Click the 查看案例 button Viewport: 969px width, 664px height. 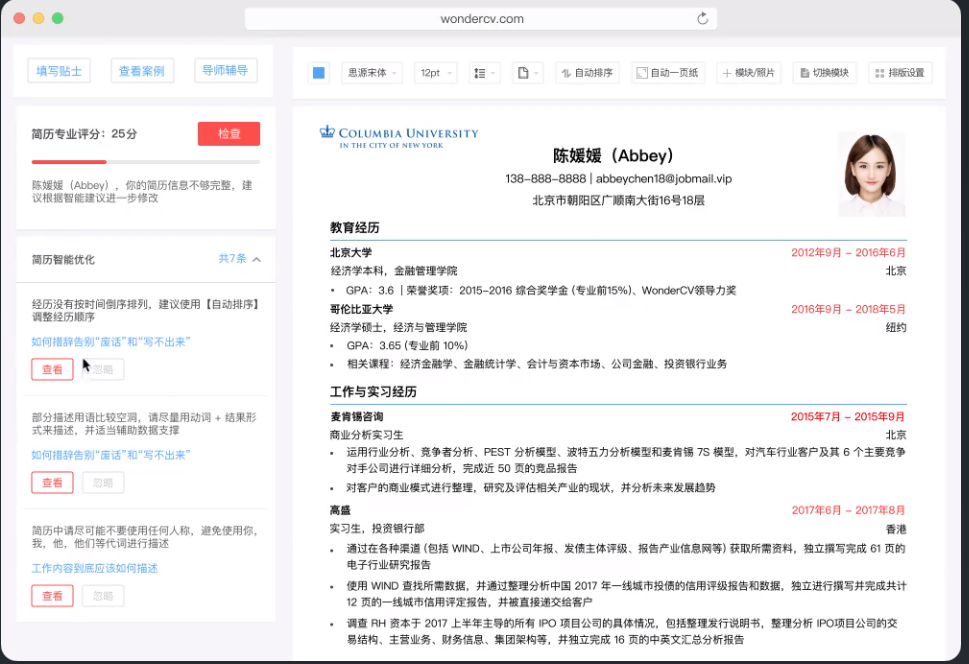pyautogui.click(x=142, y=71)
